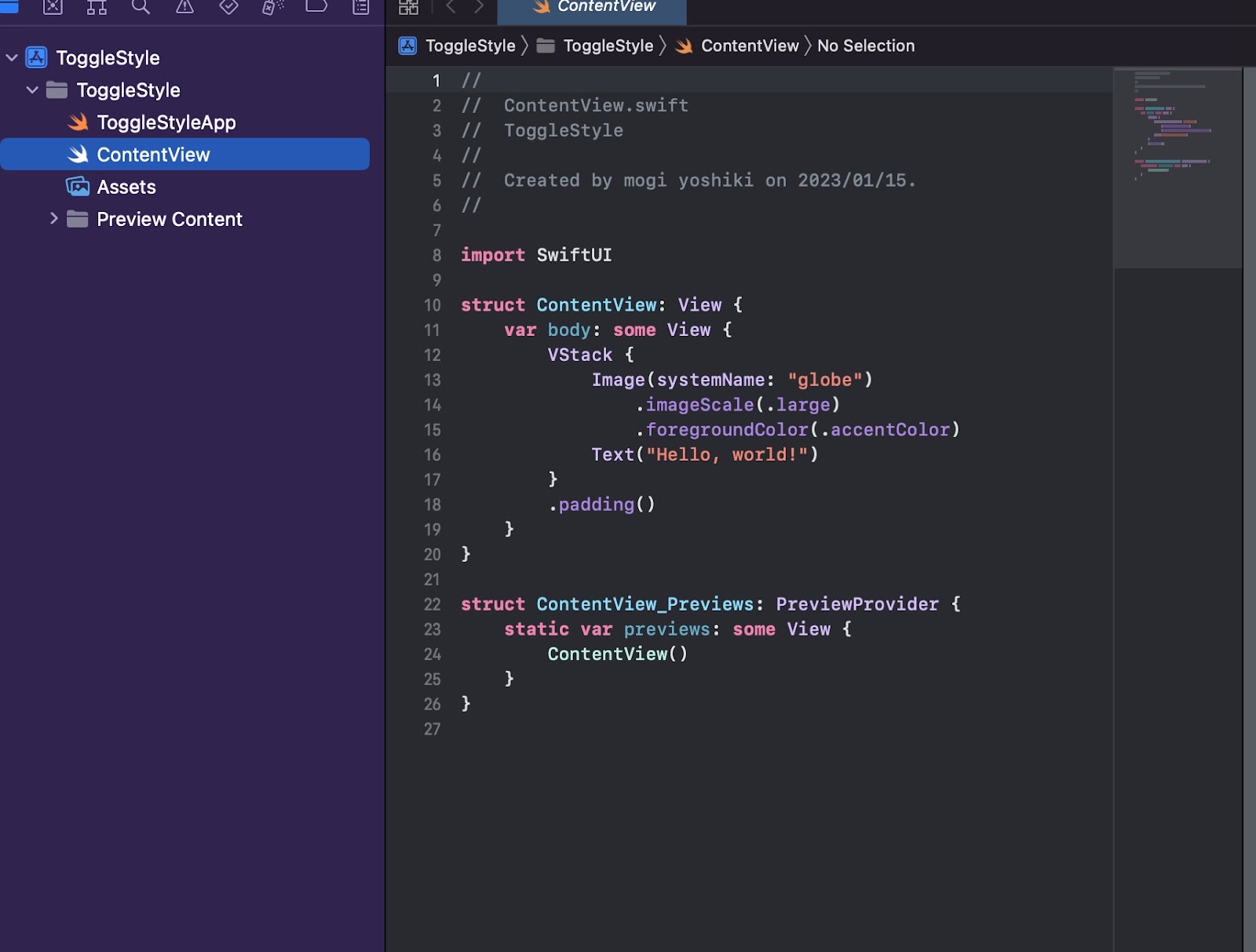
Task: Expand the Preview Content folder
Action: [53, 218]
